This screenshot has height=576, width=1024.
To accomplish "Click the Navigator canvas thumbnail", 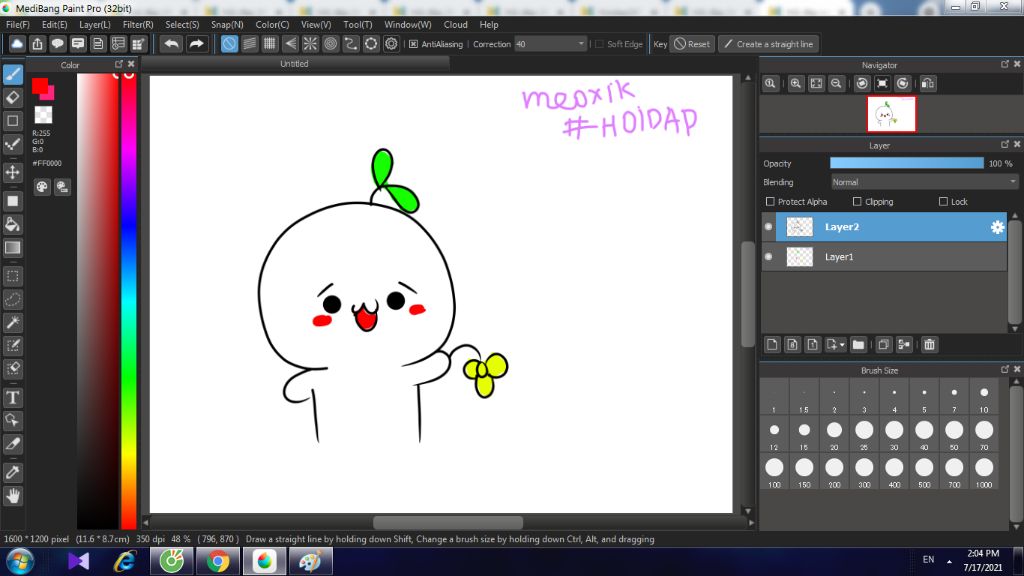I will point(891,114).
